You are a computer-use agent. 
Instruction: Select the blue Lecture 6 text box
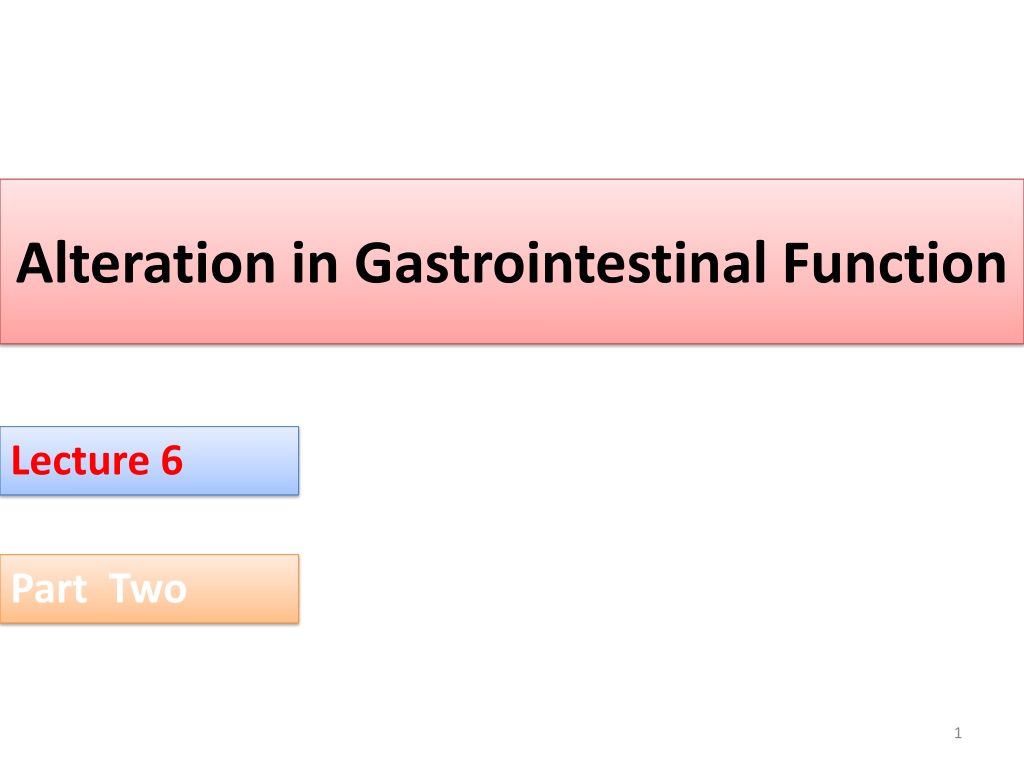[150, 461]
